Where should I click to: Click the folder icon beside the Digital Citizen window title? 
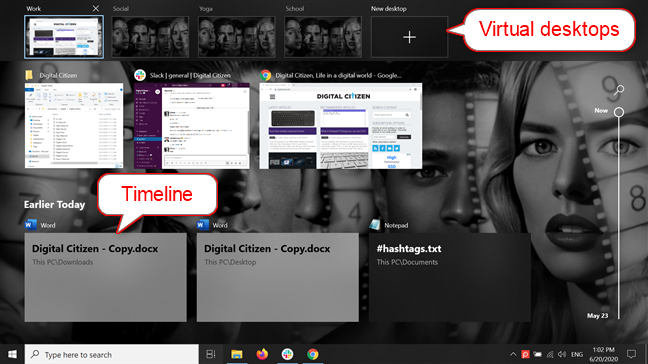[29, 75]
